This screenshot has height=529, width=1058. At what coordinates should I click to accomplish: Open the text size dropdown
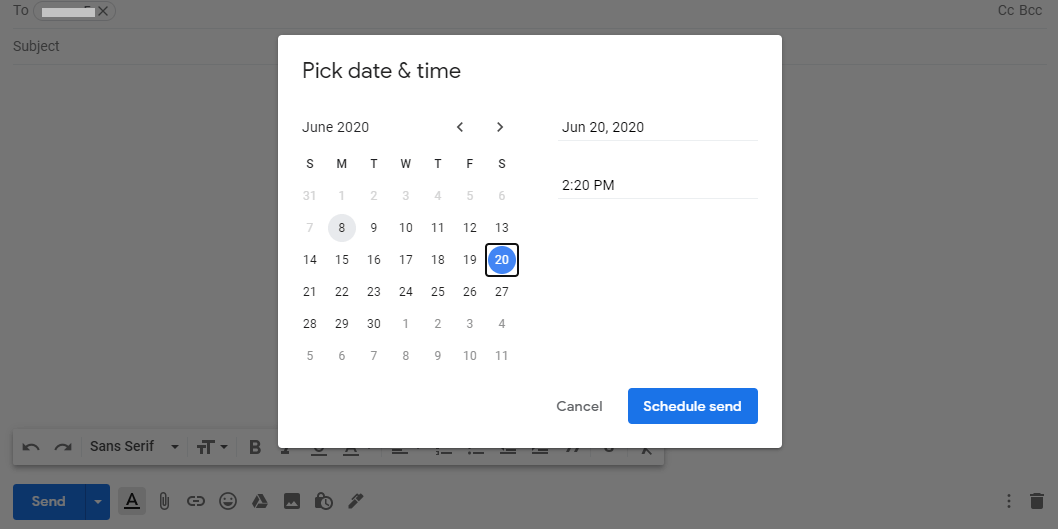212,447
